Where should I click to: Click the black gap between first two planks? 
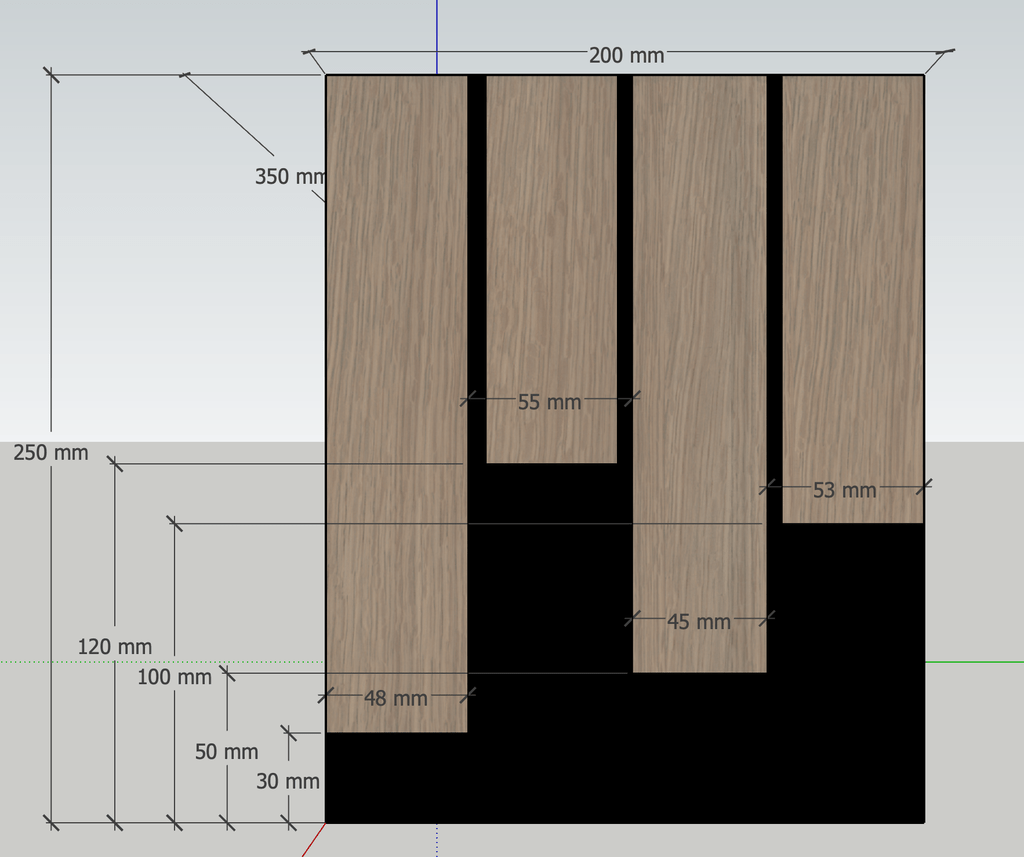477,250
